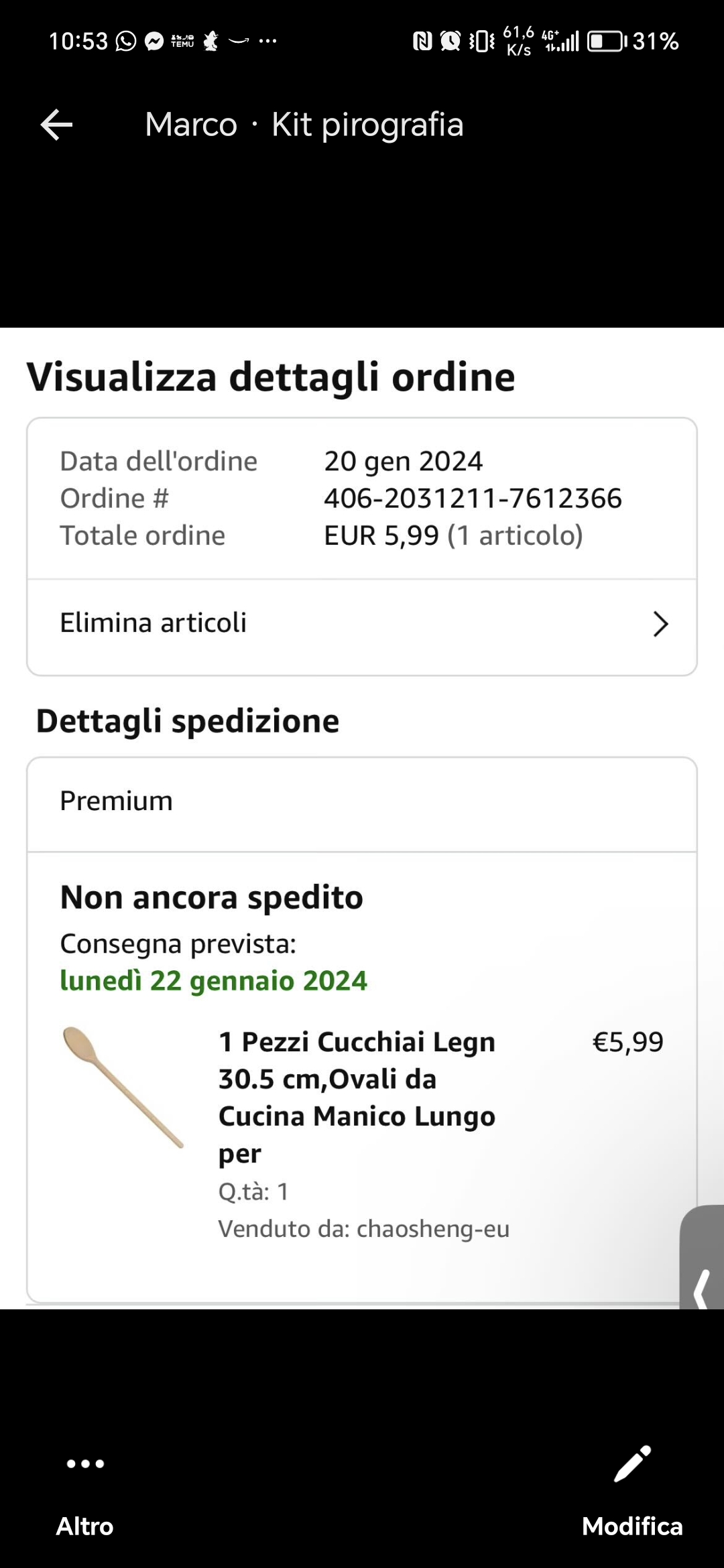The width and height of the screenshot is (724, 1568).
Task: Tap the Modifica pencil icon
Action: tap(632, 1463)
